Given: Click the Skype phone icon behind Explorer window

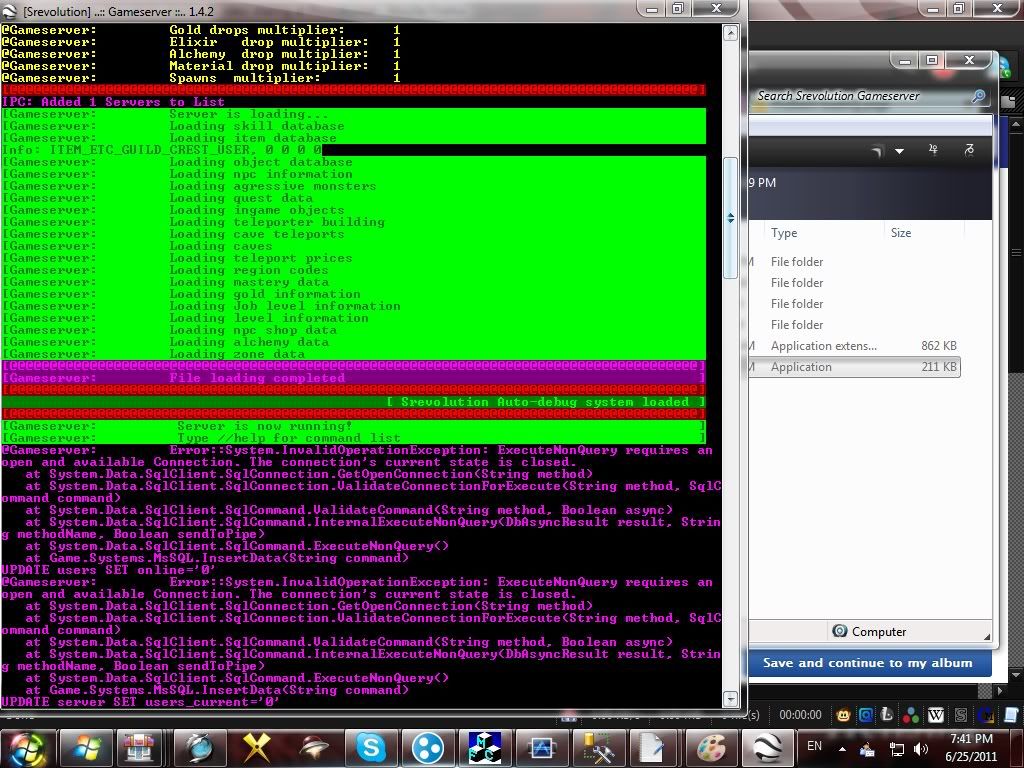Looking at the screenshot, I should click(x=1004, y=66).
